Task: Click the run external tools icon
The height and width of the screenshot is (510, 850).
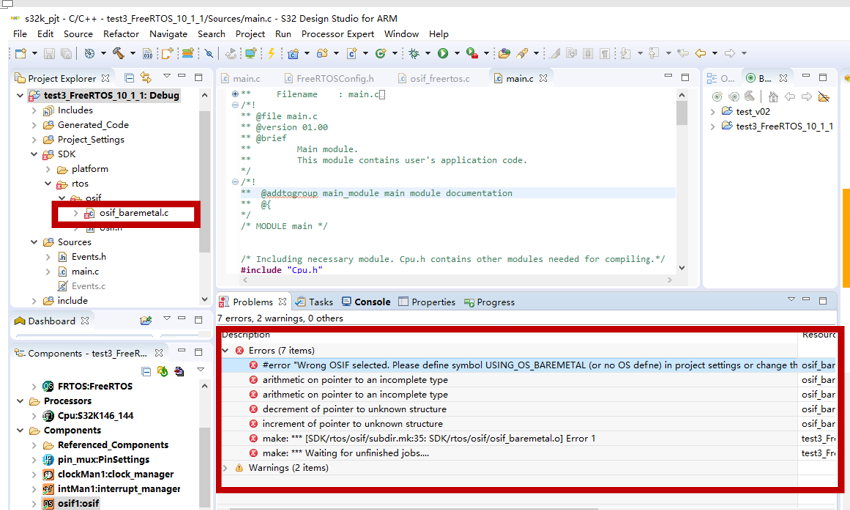Action: pos(472,53)
